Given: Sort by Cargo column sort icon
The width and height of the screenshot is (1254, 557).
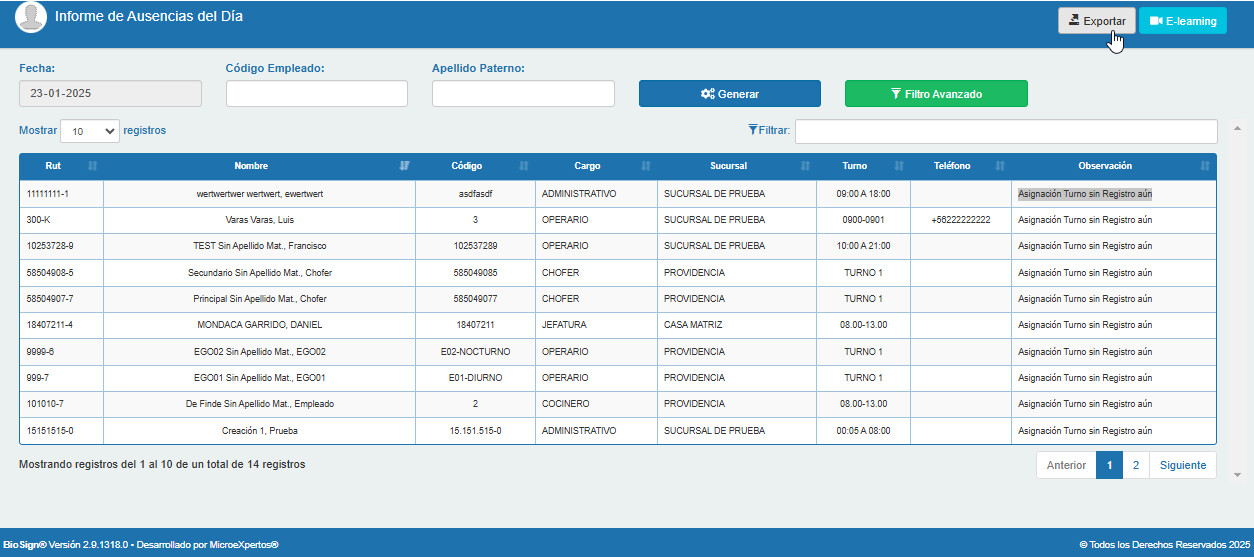Looking at the screenshot, I should pos(646,166).
